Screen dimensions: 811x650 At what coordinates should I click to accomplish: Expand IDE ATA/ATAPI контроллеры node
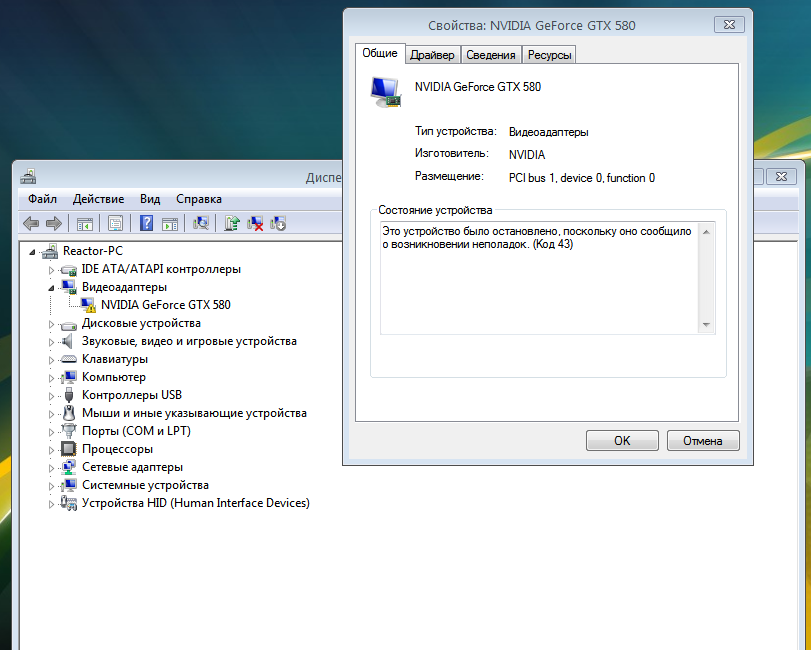[51, 270]
